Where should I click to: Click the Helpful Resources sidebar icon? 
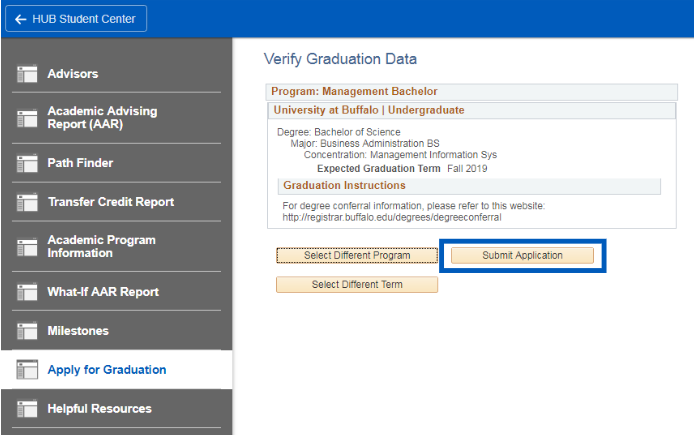point(27,409)
